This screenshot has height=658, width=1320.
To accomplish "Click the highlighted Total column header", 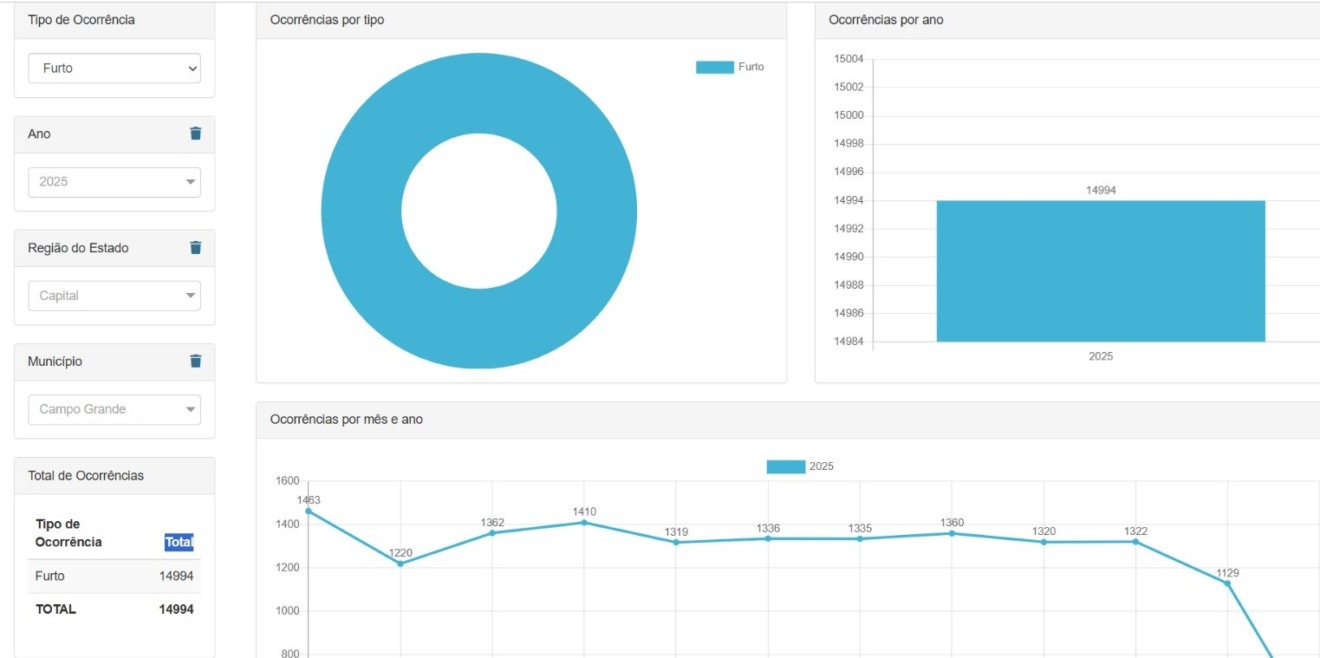I will (179, 542).
